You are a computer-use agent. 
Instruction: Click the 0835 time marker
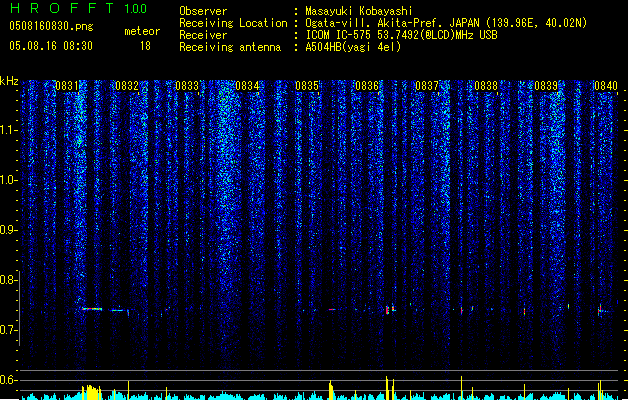click(307, 86)
